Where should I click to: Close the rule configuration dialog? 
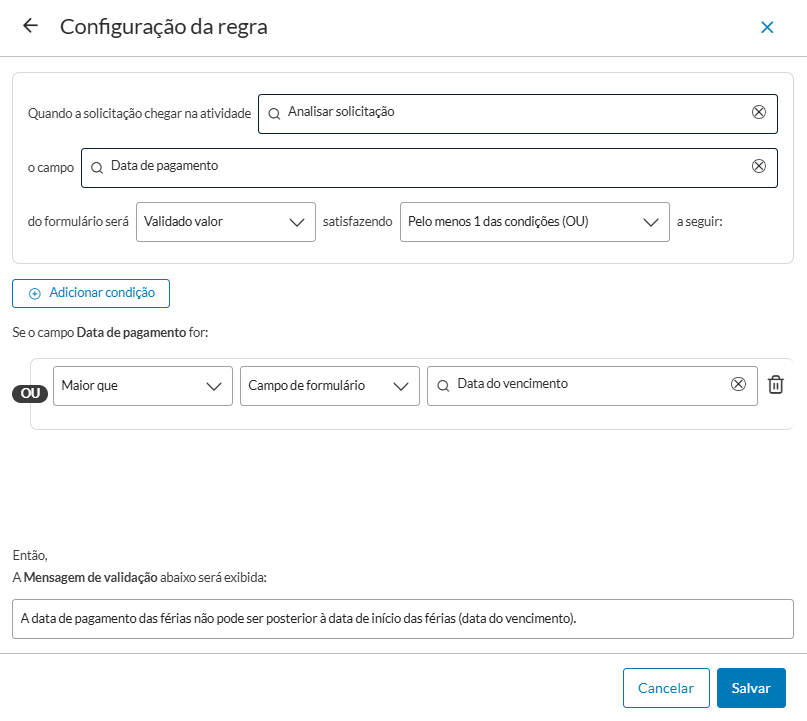[x=767, y=28]
